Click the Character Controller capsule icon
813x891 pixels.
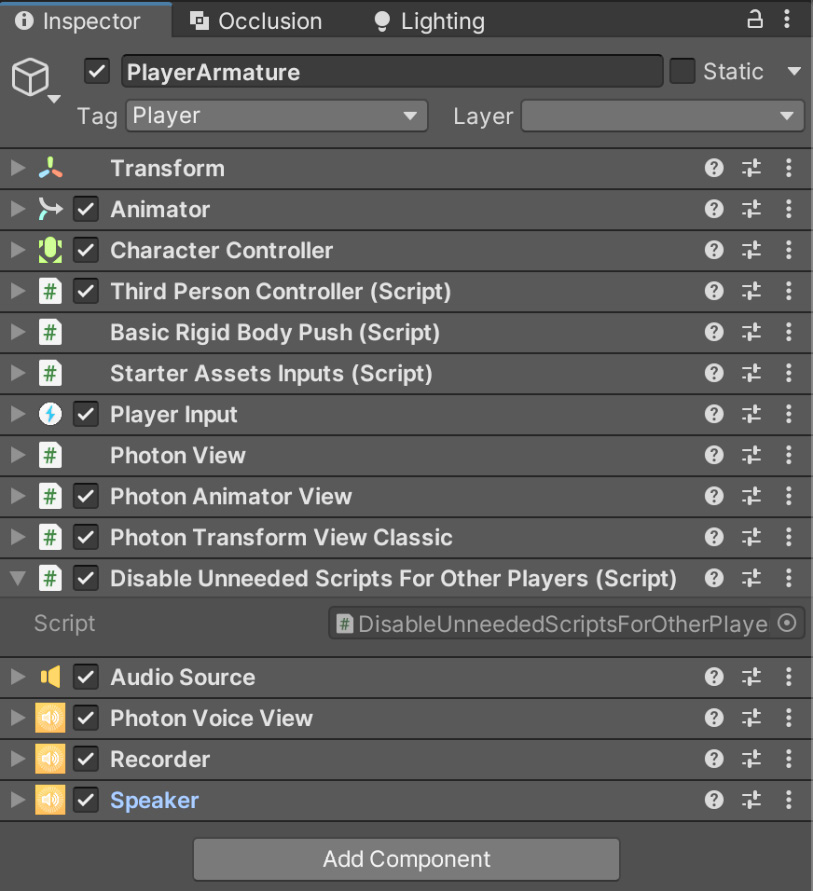51,250
